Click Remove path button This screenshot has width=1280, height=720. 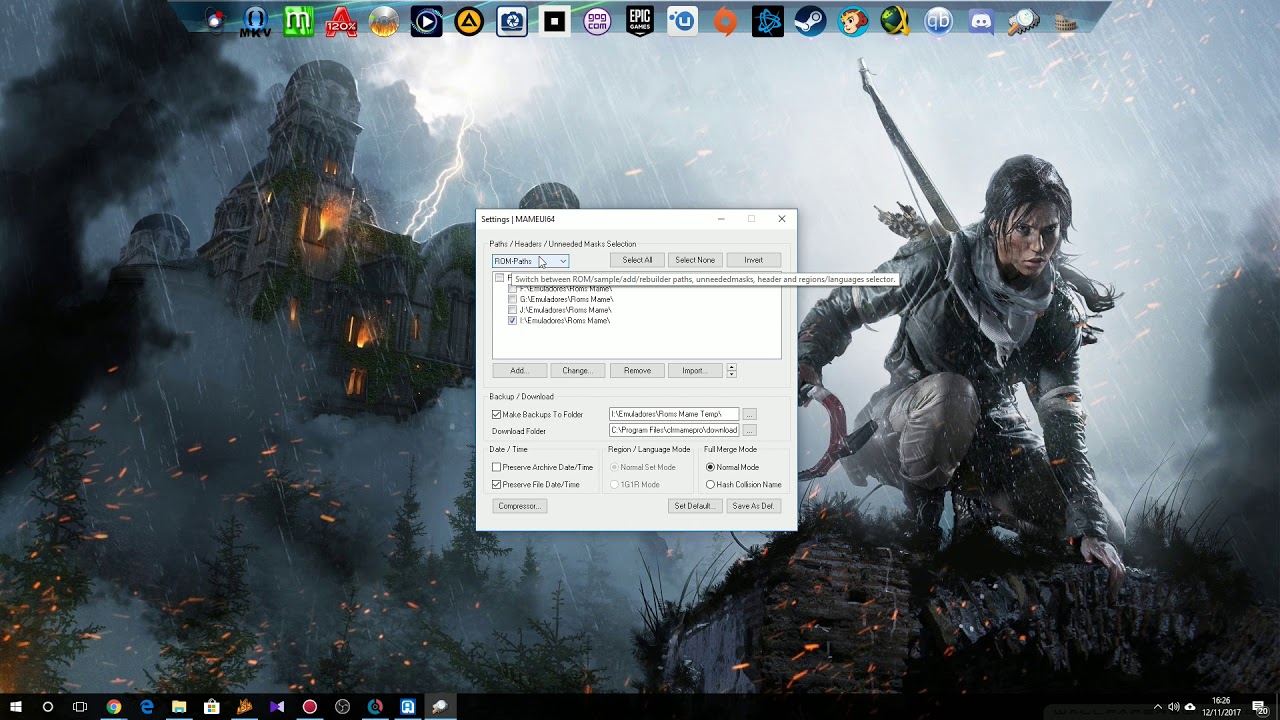pyautogui.click(x=637, y=371)
